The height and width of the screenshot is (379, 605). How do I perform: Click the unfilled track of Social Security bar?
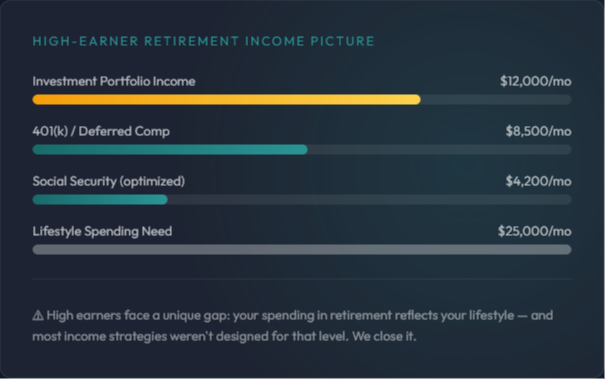click(x=370, y=200)
